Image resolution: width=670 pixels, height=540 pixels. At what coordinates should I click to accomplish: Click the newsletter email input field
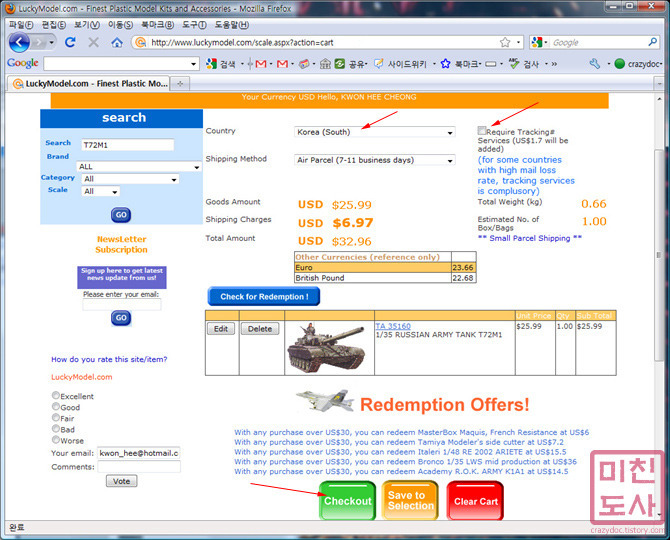click(122, 305)
